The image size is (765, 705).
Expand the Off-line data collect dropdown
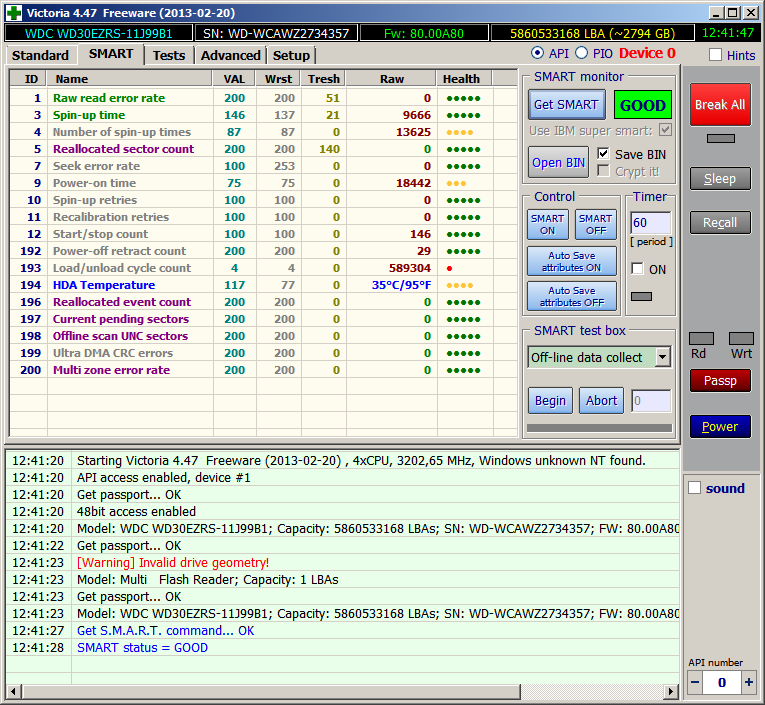(x=662, y=357)
